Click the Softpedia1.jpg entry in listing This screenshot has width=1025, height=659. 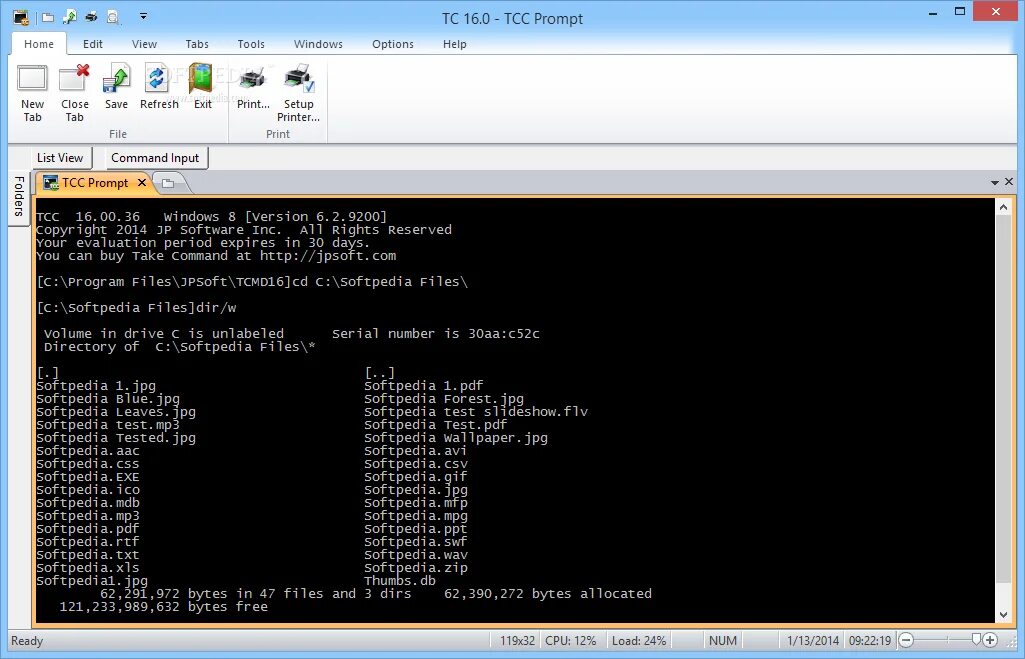point(92,581)
